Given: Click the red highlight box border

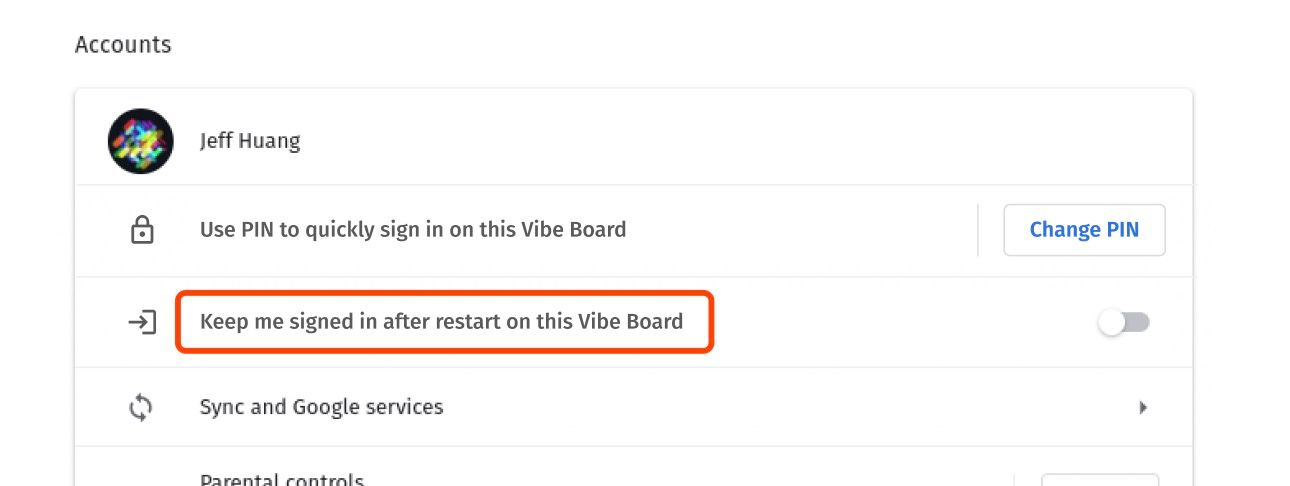Looking at the screenshot, I should point(712,322).
